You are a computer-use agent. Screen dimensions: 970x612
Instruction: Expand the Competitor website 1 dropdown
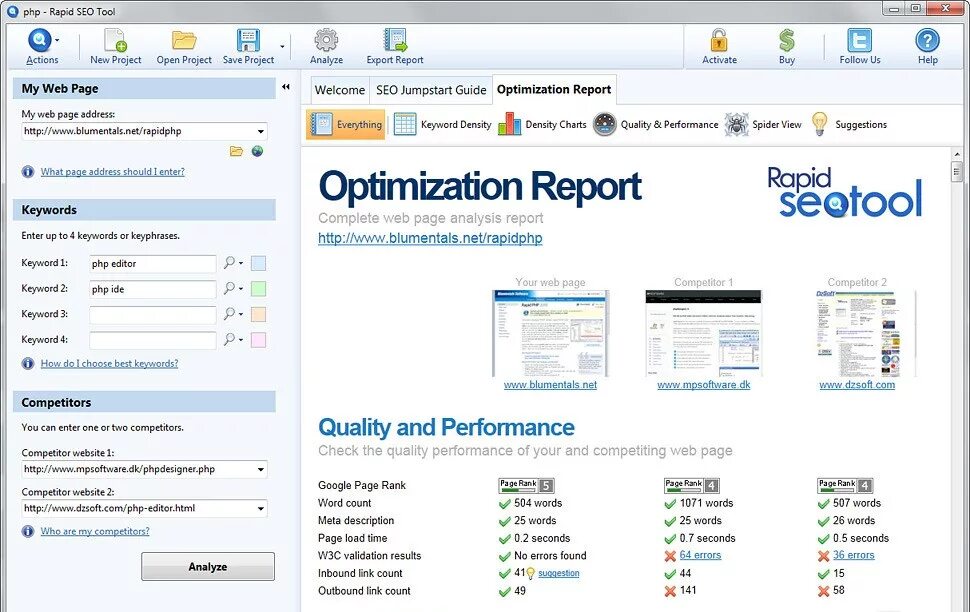pos(260,469)
